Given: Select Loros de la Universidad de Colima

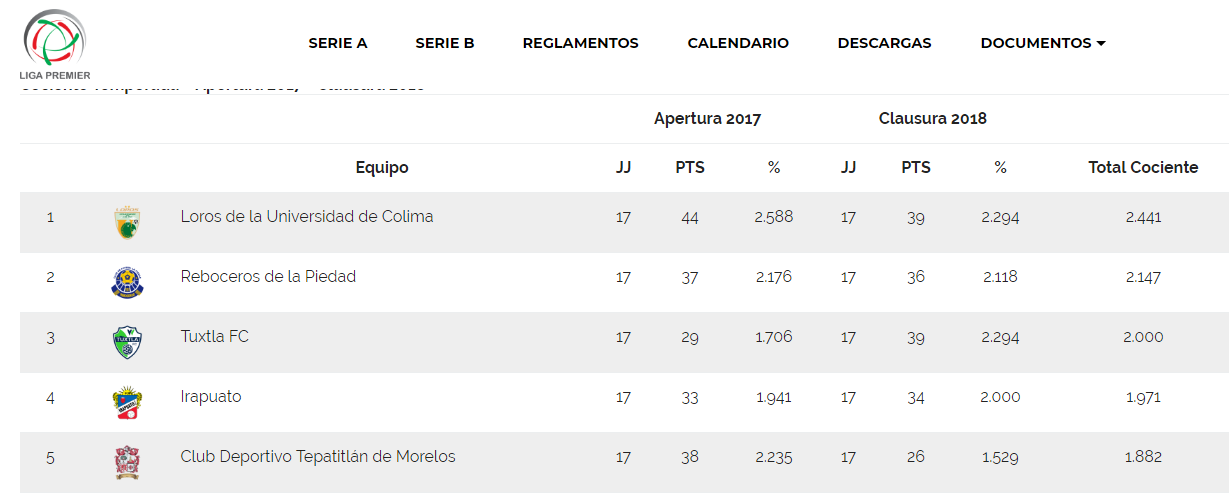Looking at the screenshot, I should pyautogui.click(x=307, y=217).
